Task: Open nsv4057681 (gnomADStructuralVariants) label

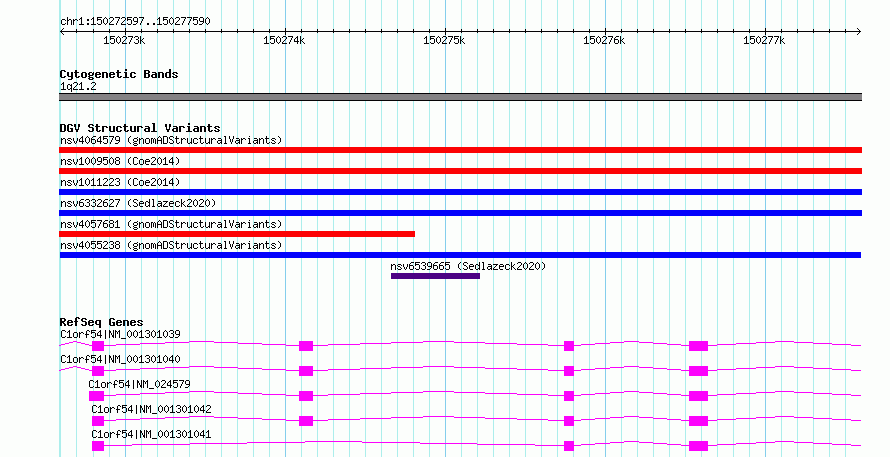Action: (x=171, y=224)
